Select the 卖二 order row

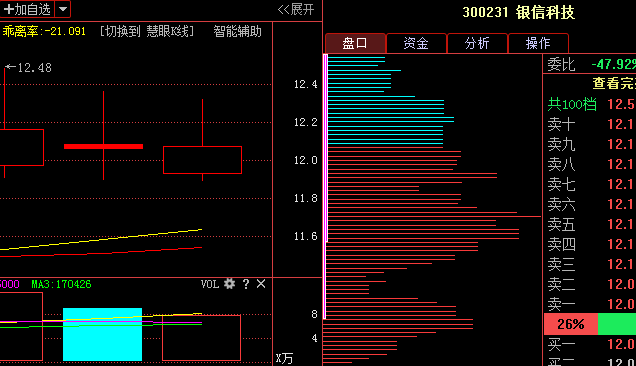(x=590, y=284)
